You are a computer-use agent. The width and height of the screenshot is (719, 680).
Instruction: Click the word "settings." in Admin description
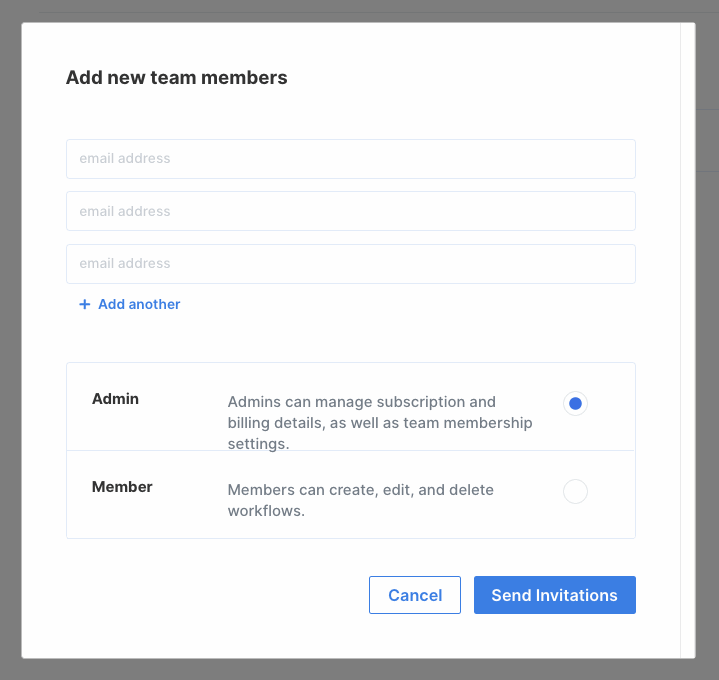tap(258, 444)
